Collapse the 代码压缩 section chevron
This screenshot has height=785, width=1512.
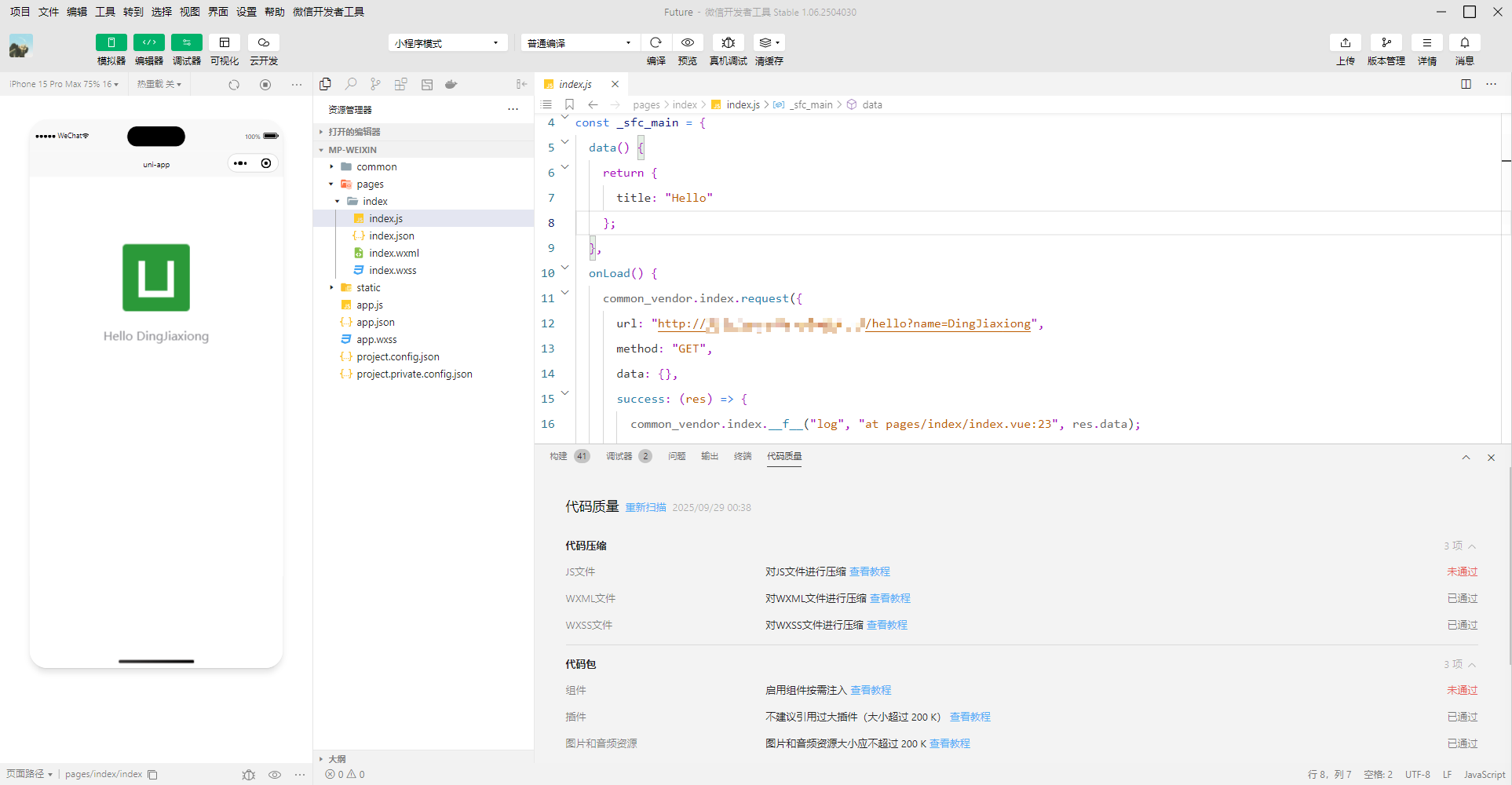pyautogui.click(x=1472, y=546)
